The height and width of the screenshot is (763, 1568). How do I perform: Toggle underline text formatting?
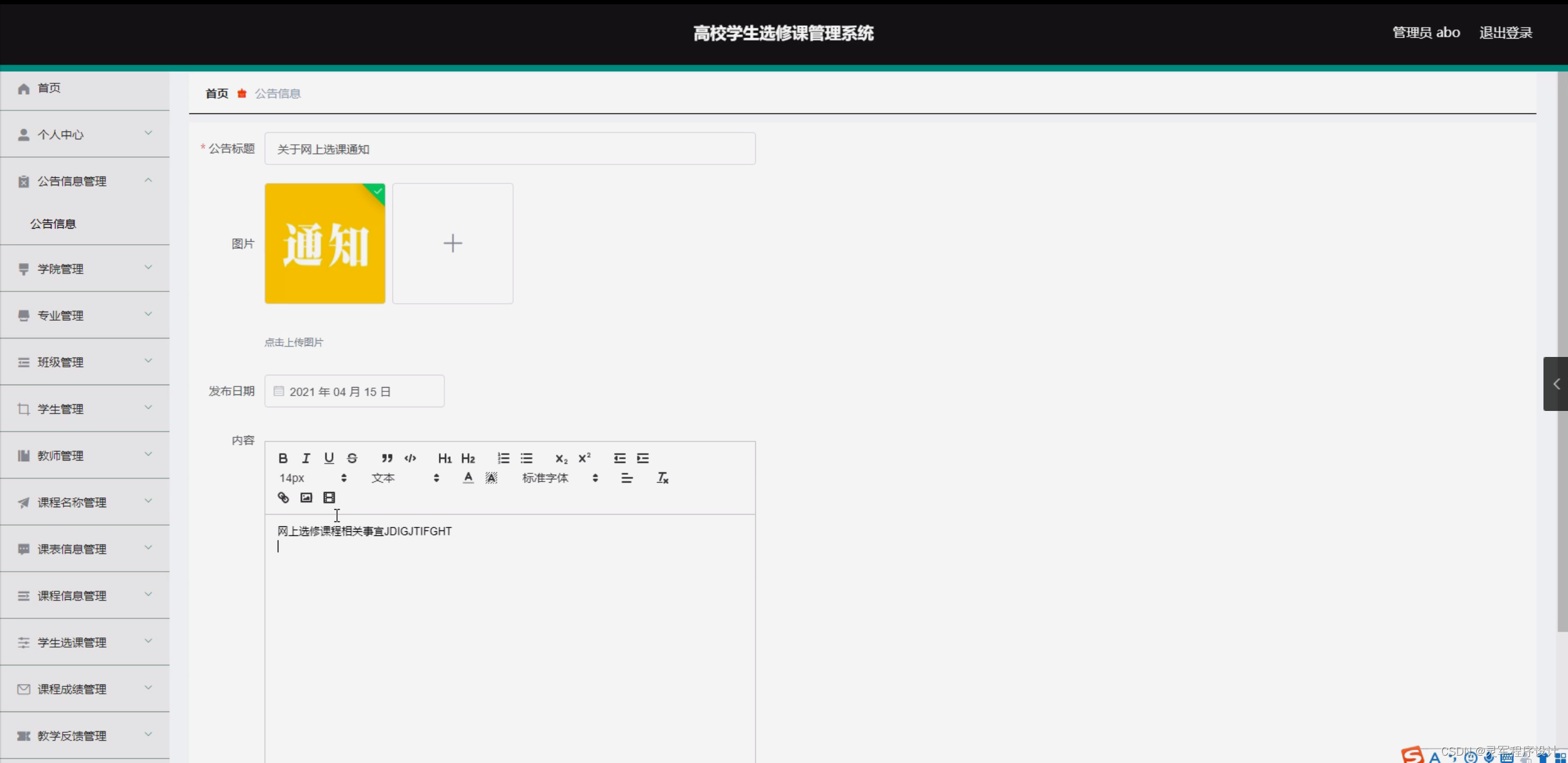[329, 458]
